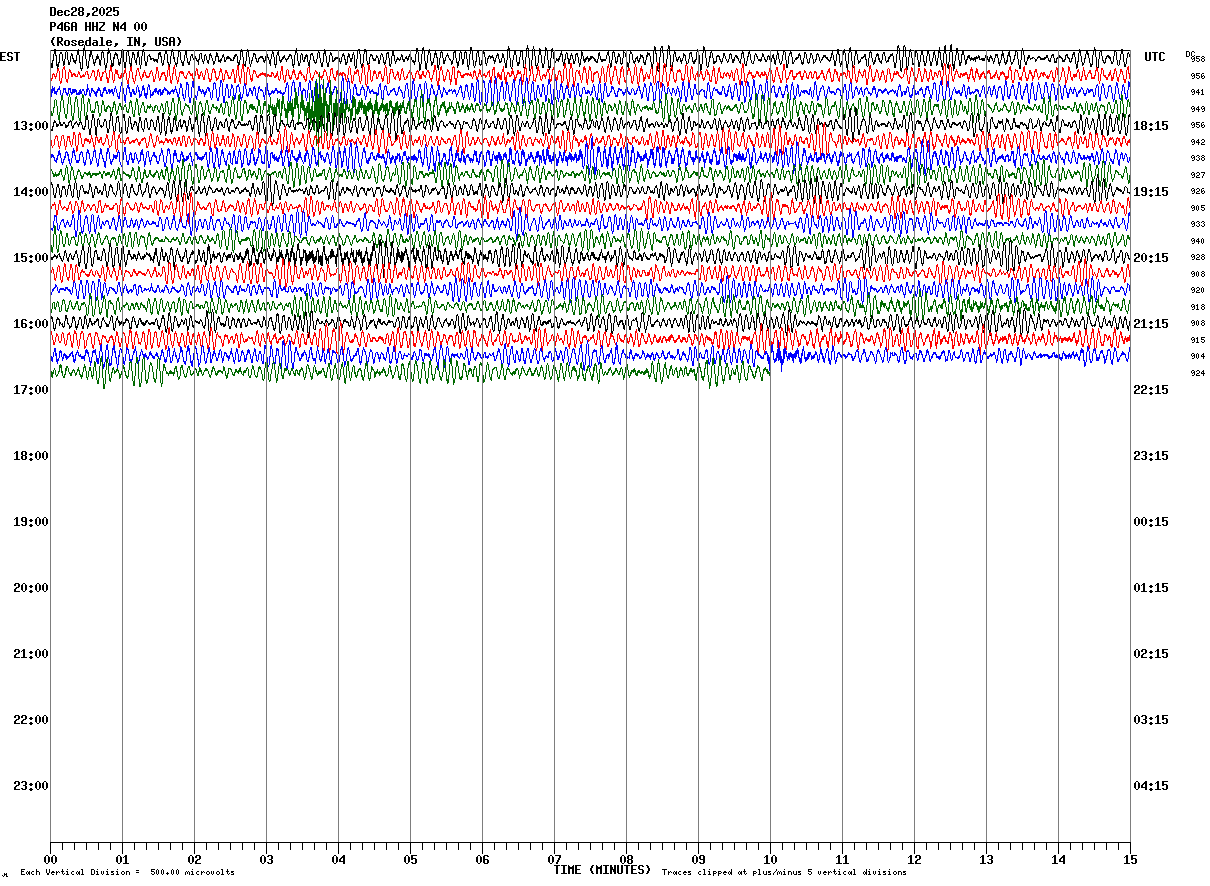This screenshot has height=886, width=1210.
Task: Click the 21:15 UTC time label
Action: click(1150, 324)
